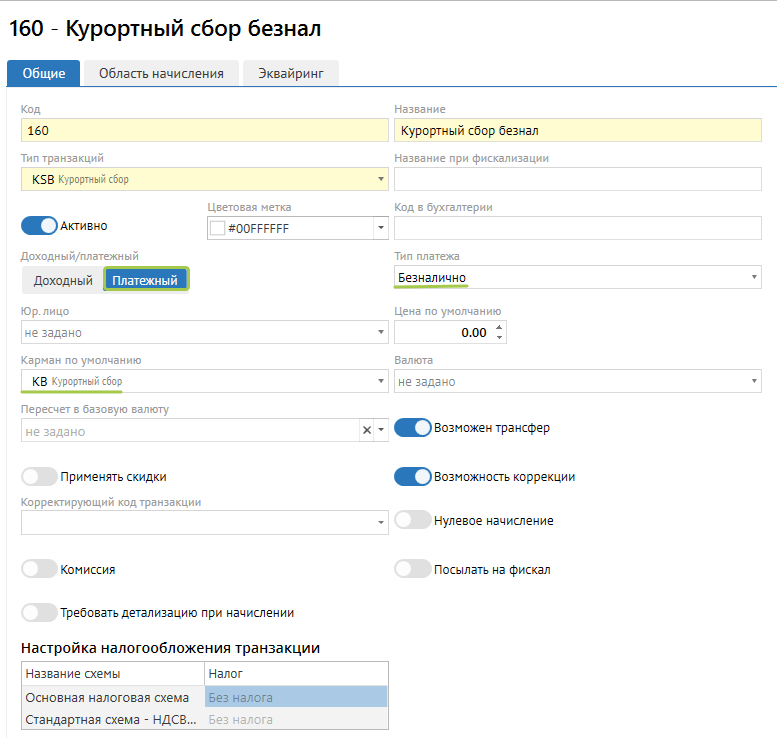Select Основная налоговая схема tax cell

296,697
